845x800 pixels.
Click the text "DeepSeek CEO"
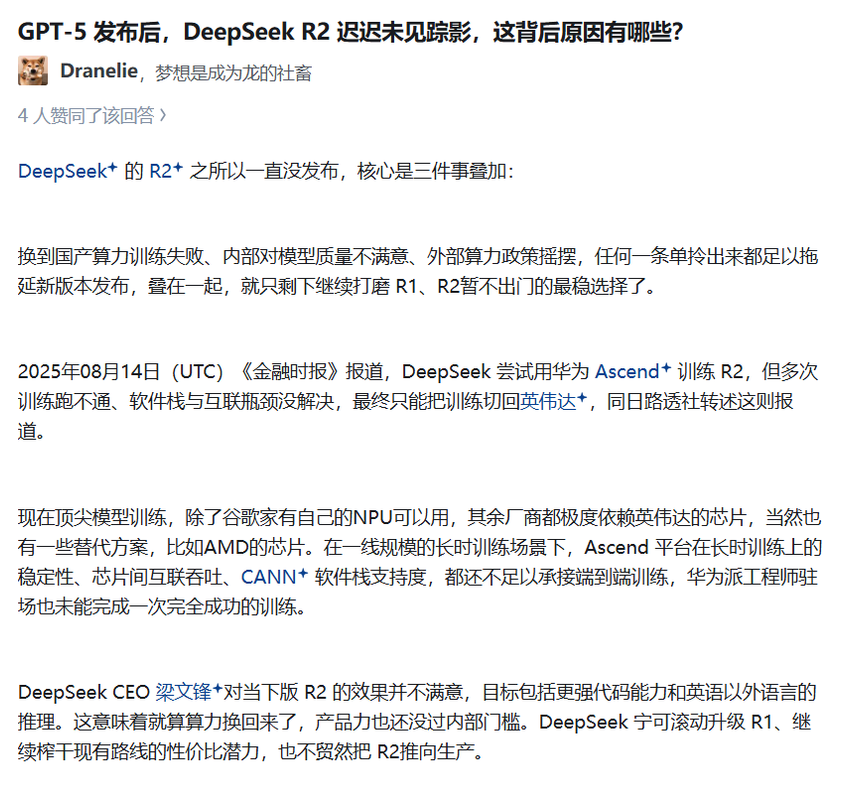[x=84, y=692]
